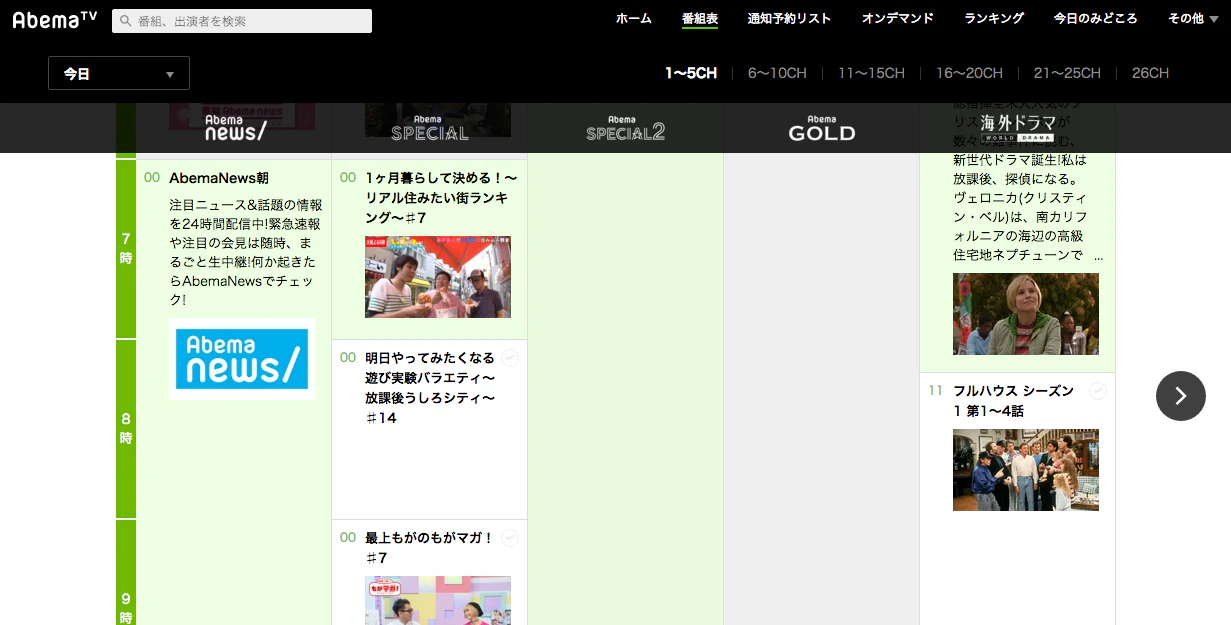Screen dimensions: 1231x625
Task: Open the ホーム menu item
Action: pos(633,18)
